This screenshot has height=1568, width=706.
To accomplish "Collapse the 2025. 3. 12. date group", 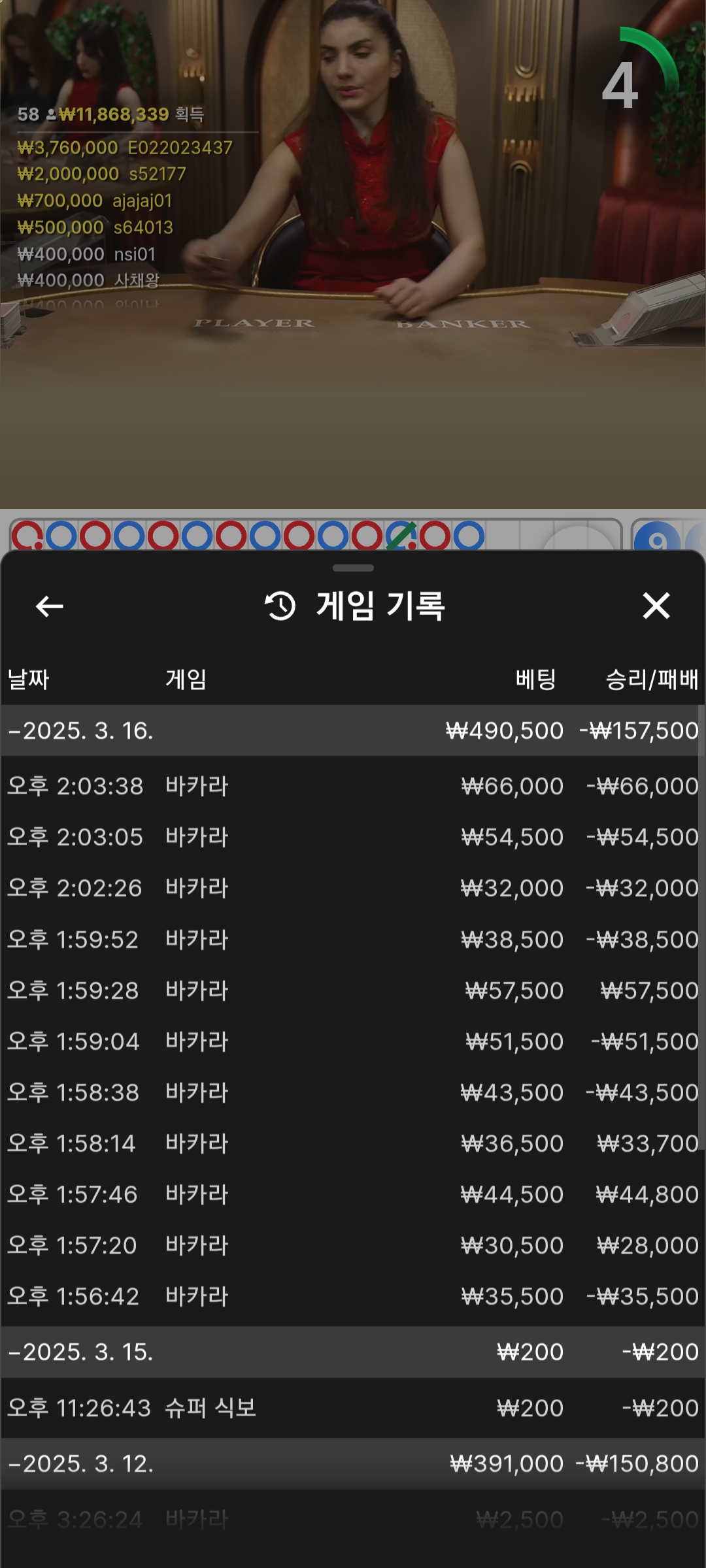I will click(81, 1463).
